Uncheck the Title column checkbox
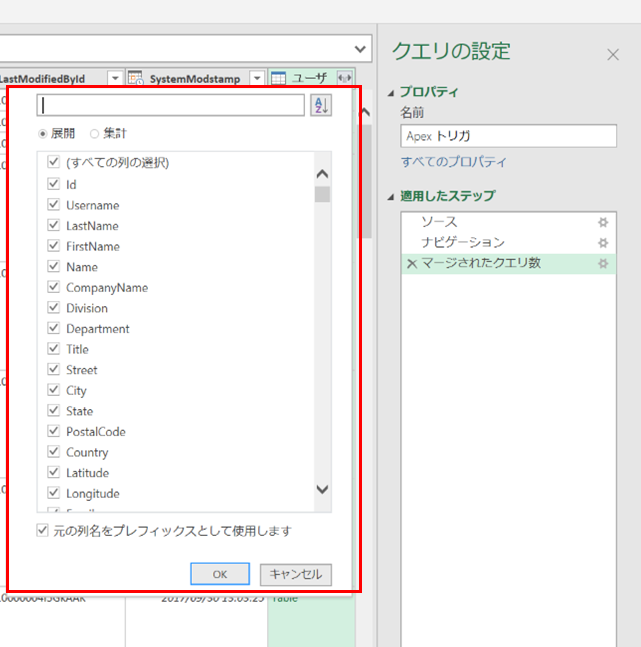Screen dimensions: 641x647 [x=54, y=349]
